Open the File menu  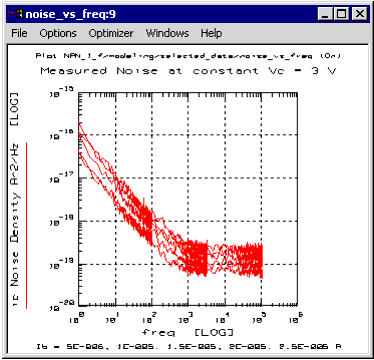(19, 33)
